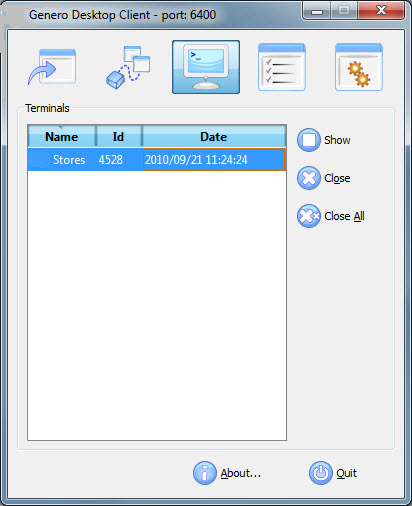
Task: Show the selected terminal
Action: tap(324, 140)
